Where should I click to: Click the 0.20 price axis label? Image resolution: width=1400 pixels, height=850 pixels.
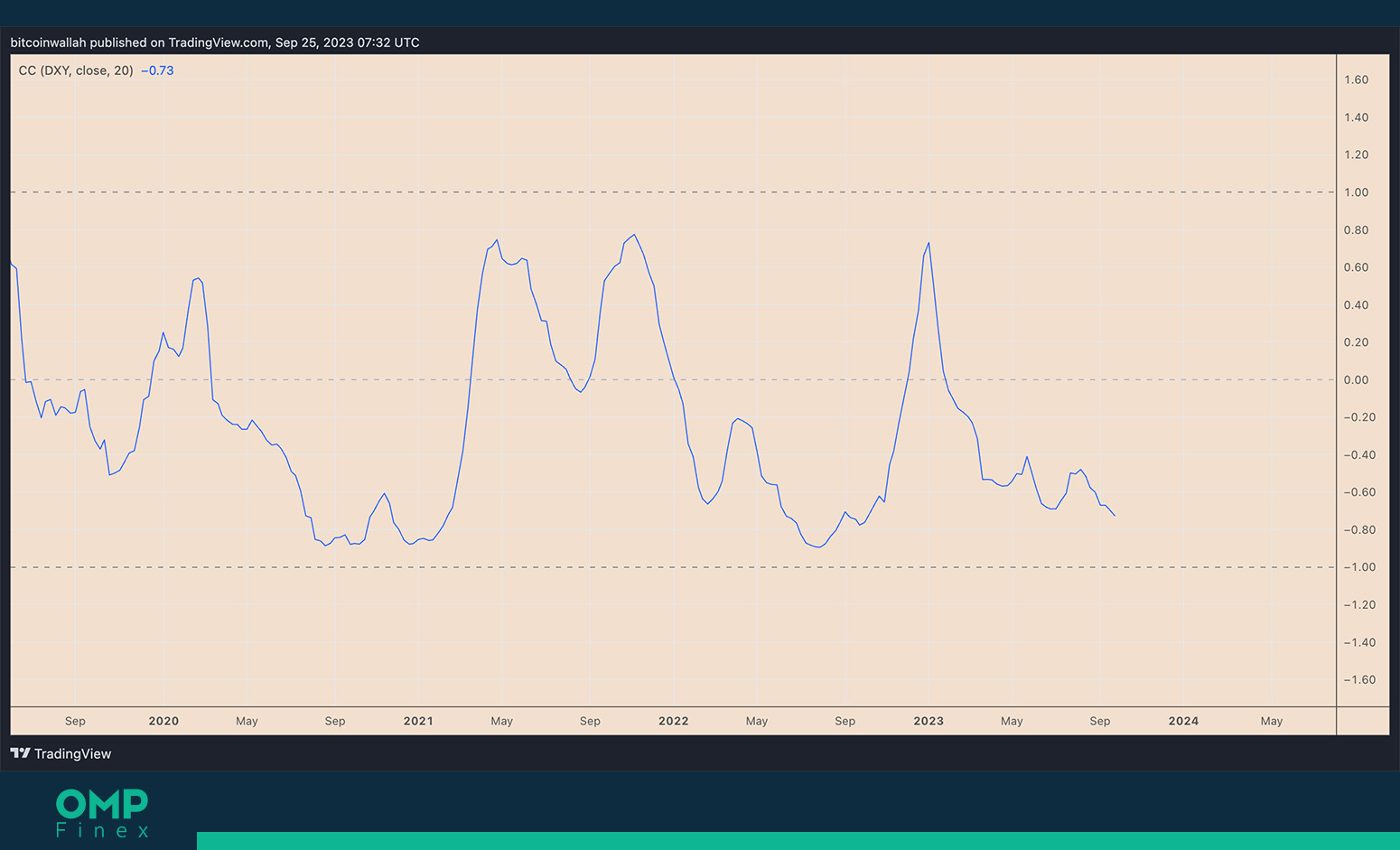tap(1356, 342)
